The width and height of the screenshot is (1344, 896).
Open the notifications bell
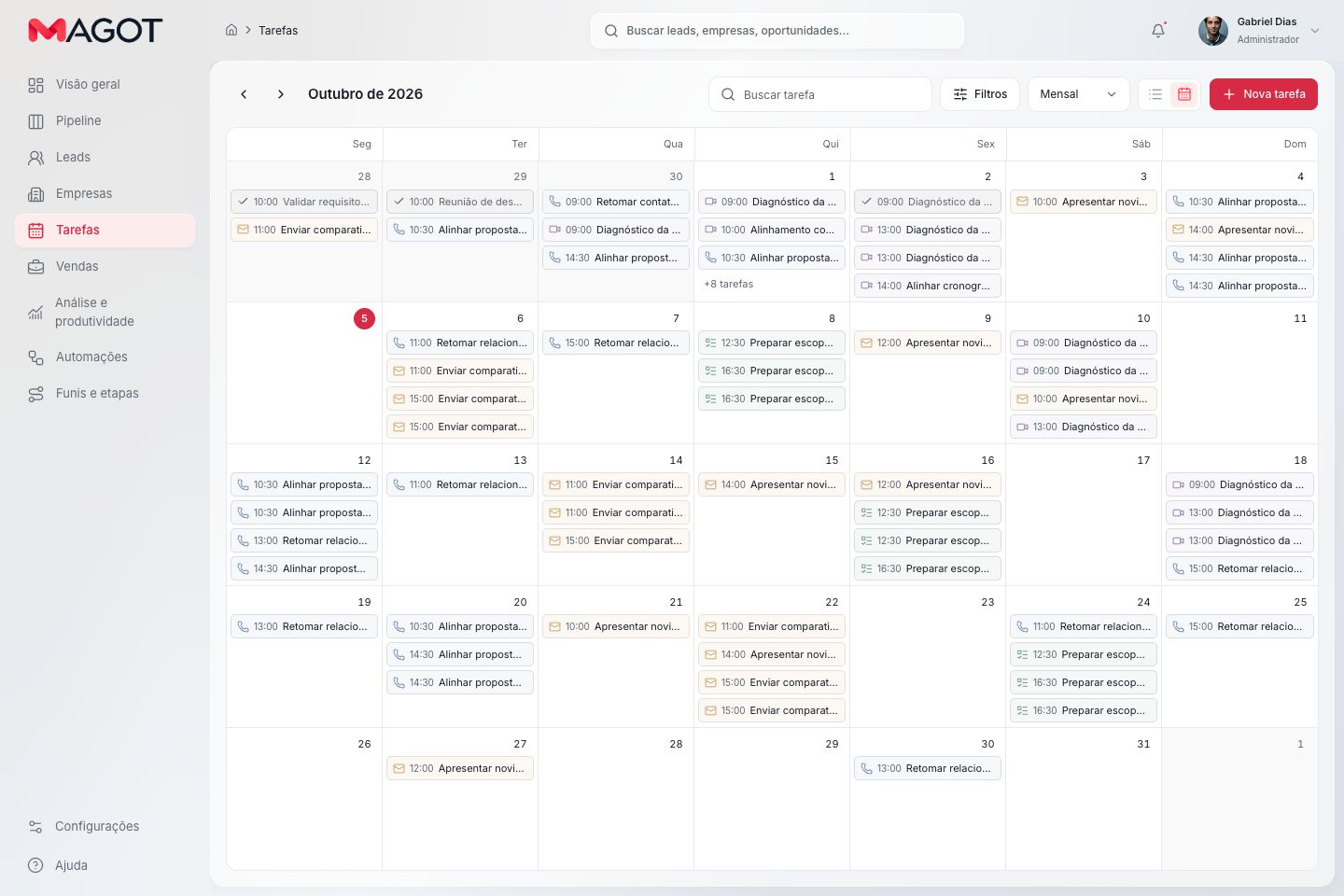(x=1158, y=31)
